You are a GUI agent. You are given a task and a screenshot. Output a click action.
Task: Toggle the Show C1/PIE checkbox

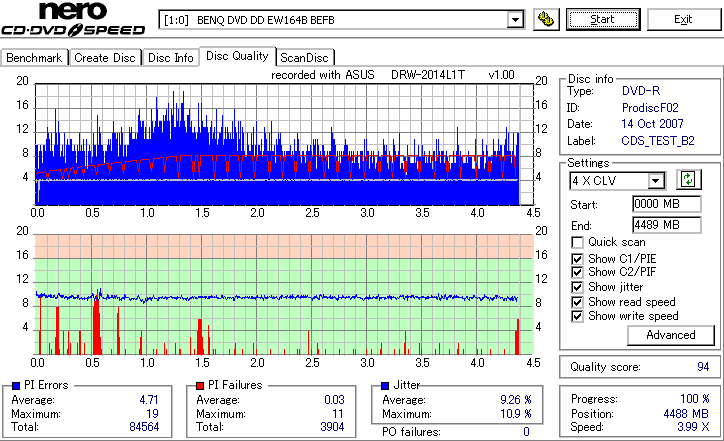tap(577, 259)
